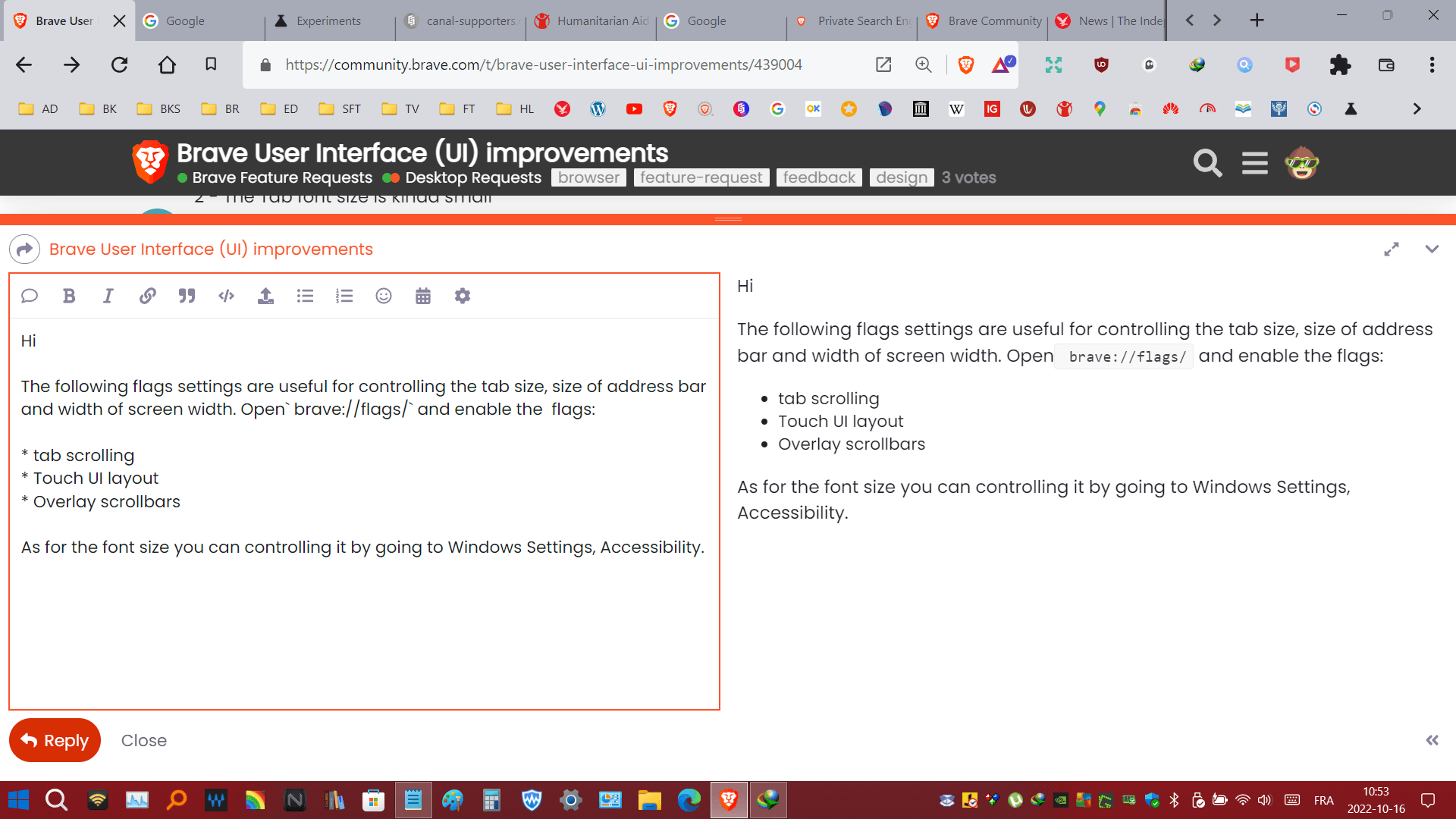The image size is (1456, 819).
Task: Switch to the Brave Community tab
Action: point(983,20)
